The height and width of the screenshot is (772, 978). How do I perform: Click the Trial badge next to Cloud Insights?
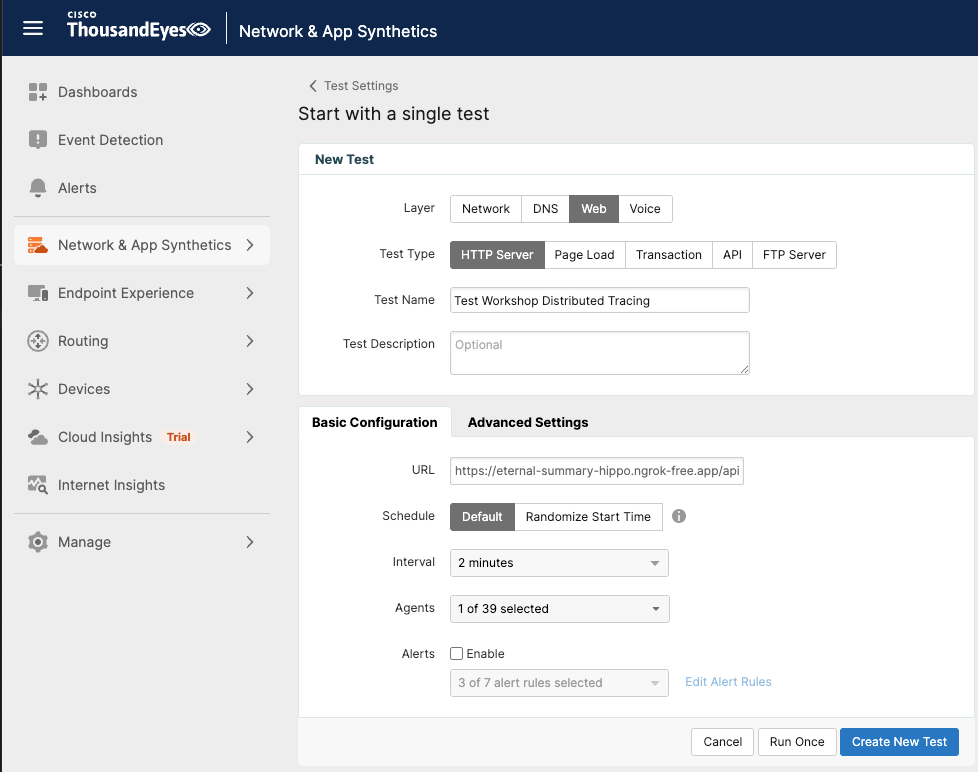178,437
